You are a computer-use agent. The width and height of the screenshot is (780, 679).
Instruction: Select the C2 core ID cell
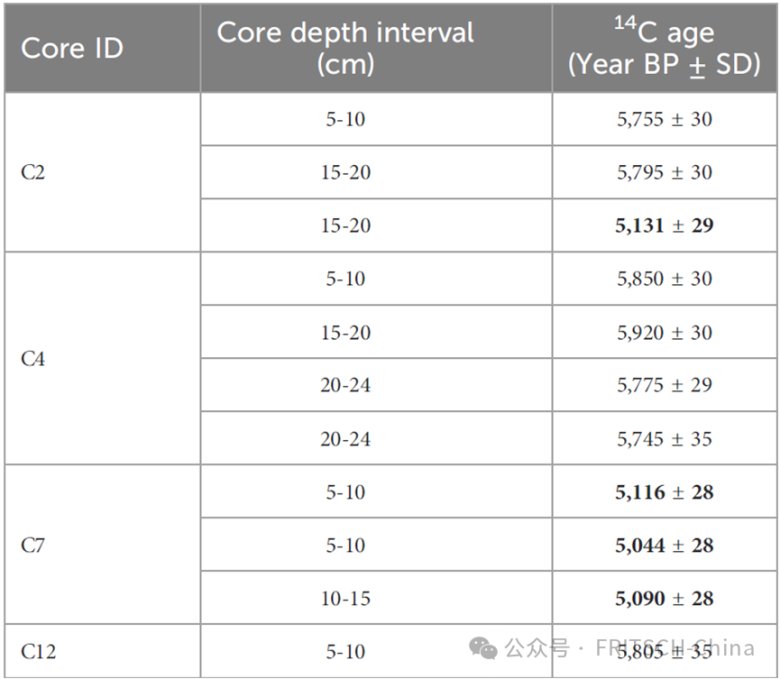(x=32, y=173)
